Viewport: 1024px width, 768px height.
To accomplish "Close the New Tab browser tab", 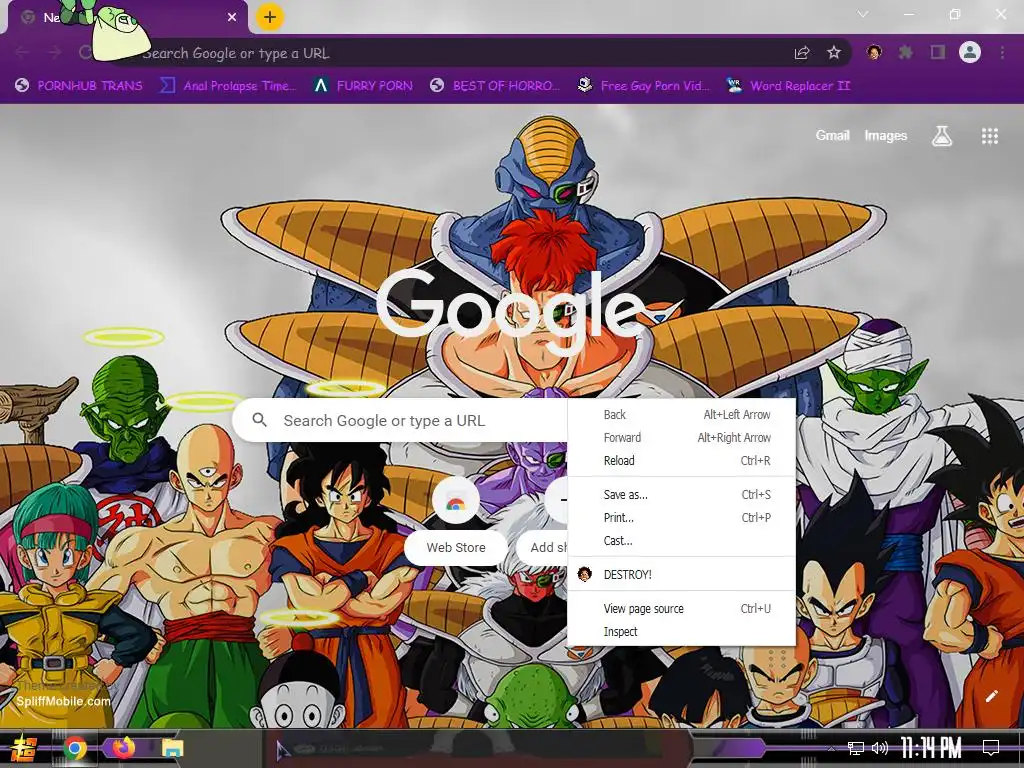I will [232, 17].
